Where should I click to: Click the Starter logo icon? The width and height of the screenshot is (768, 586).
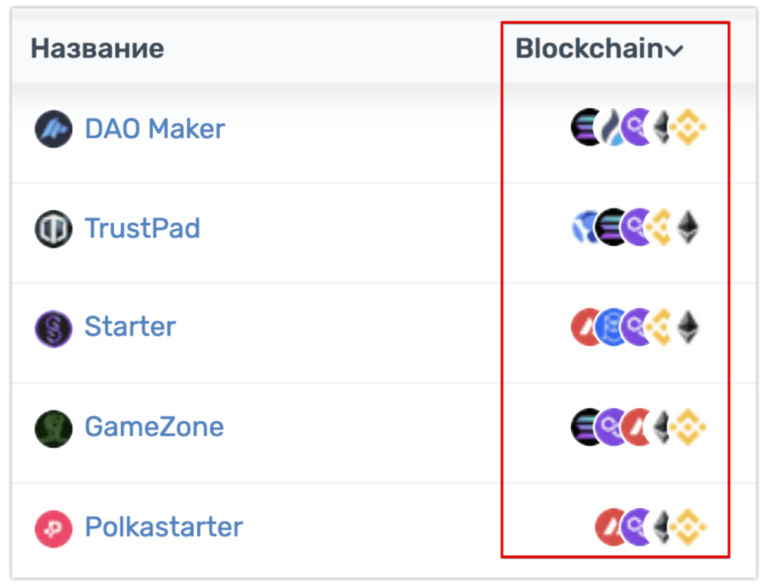coord(53,328)
